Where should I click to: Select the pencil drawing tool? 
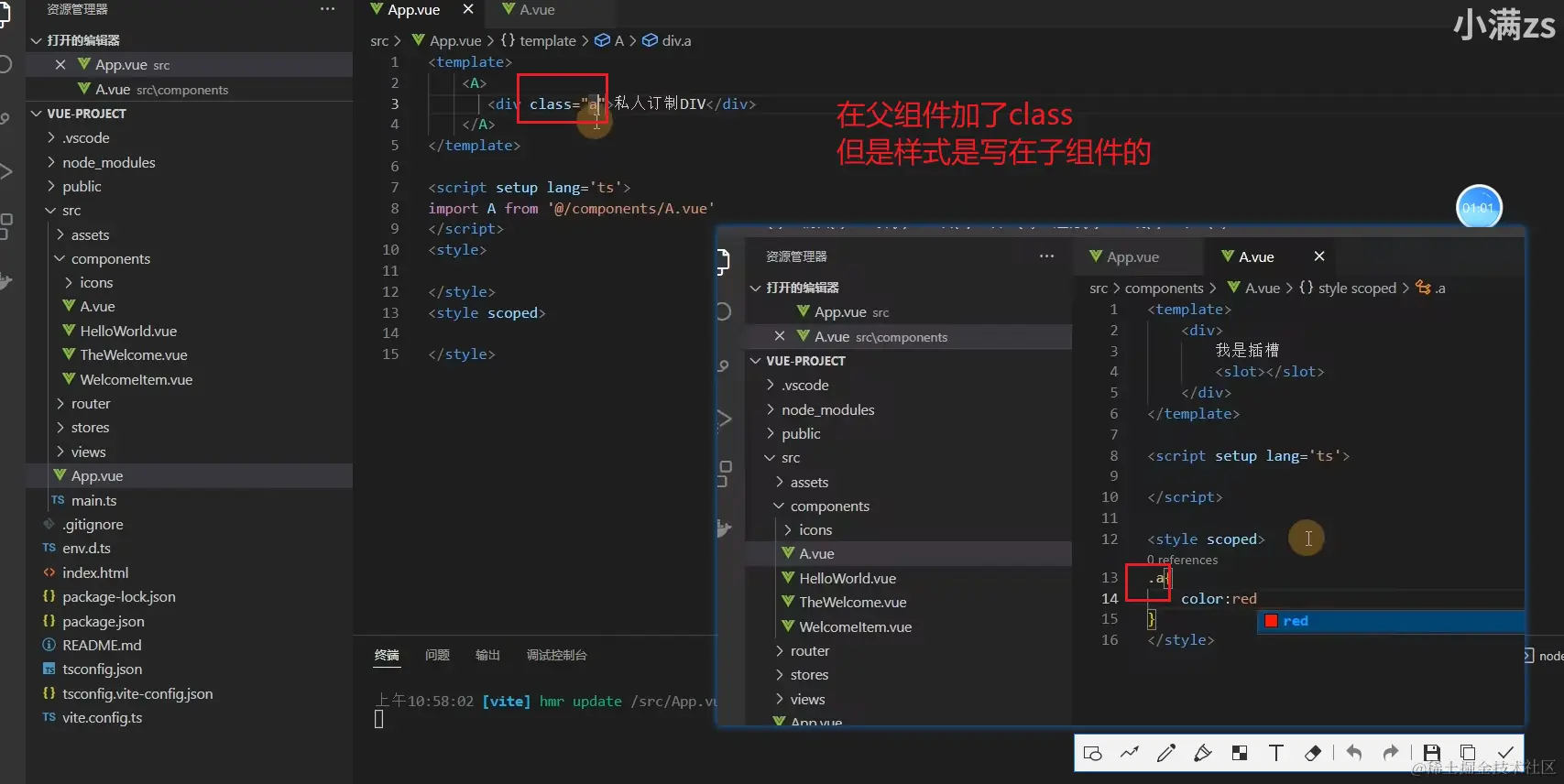pyautogui.click(x=1166, y=753)
